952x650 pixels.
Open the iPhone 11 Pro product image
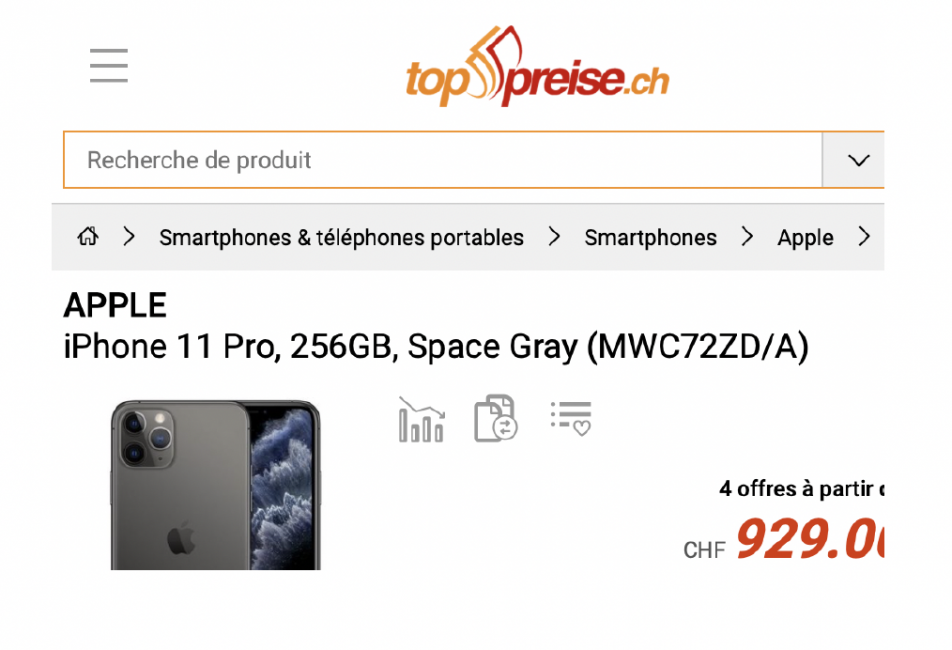pyautogui.click(x=216, y=484)
